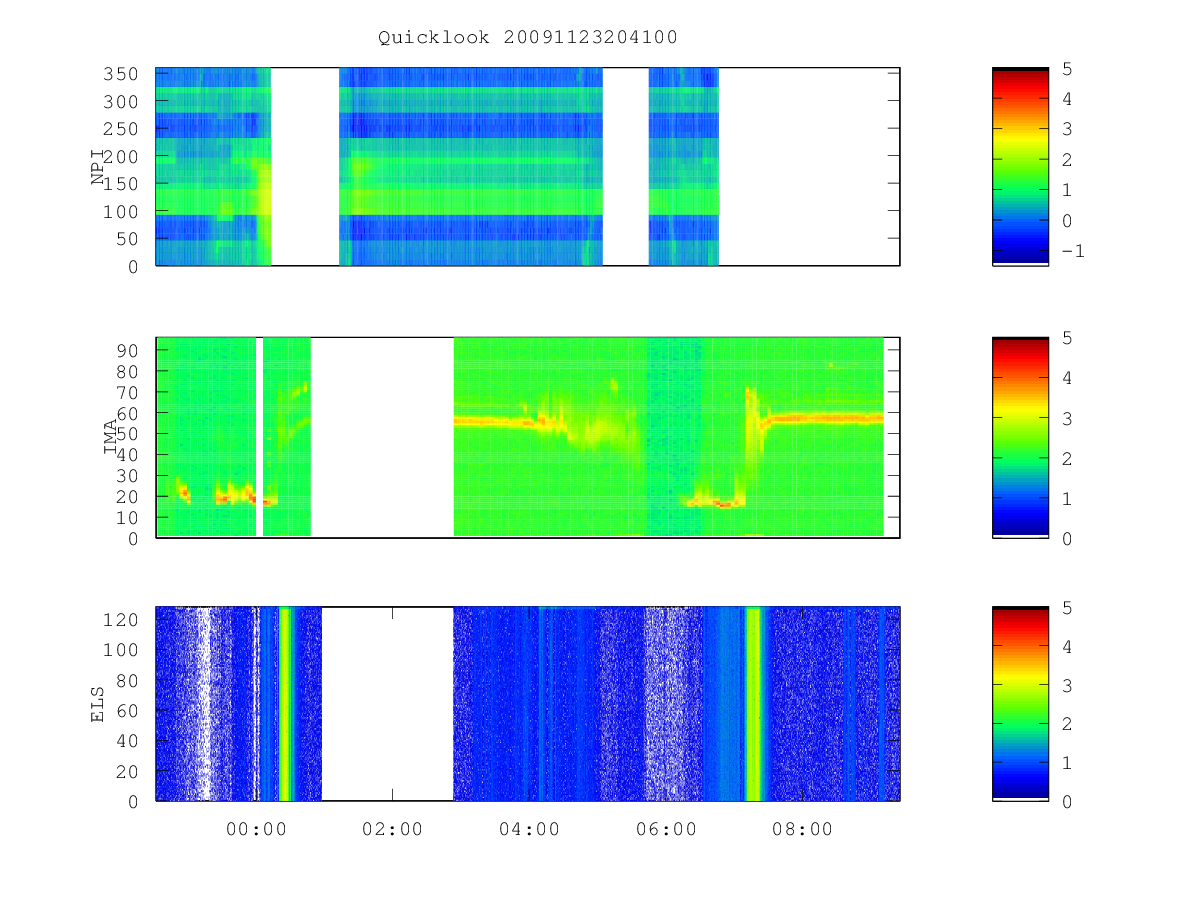Click the -1 label on NPI color scale
Viewport: 1200px width, 900px height.
1072,251
